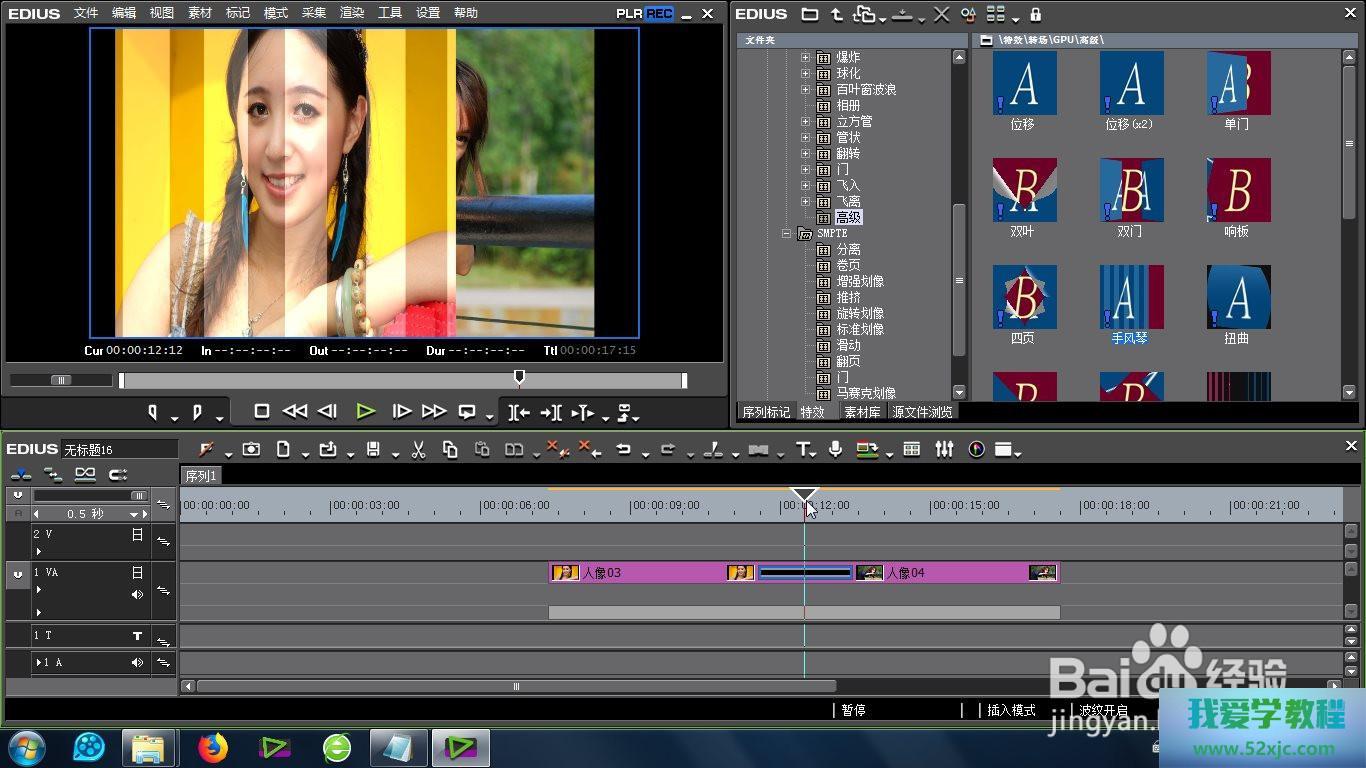Open the 渲染 menu in menu bar
The height and width of the screenshot is (768, 1366).
pos(352,13)
